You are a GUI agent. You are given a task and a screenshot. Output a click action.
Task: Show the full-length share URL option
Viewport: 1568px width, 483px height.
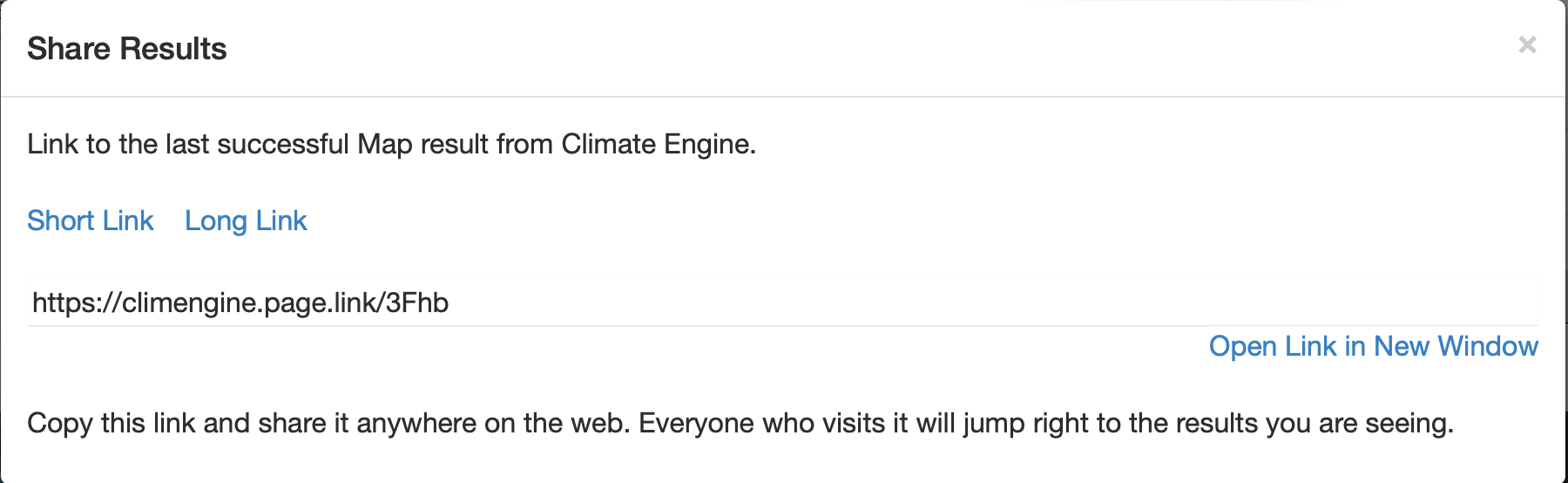[x=246, y=221]
